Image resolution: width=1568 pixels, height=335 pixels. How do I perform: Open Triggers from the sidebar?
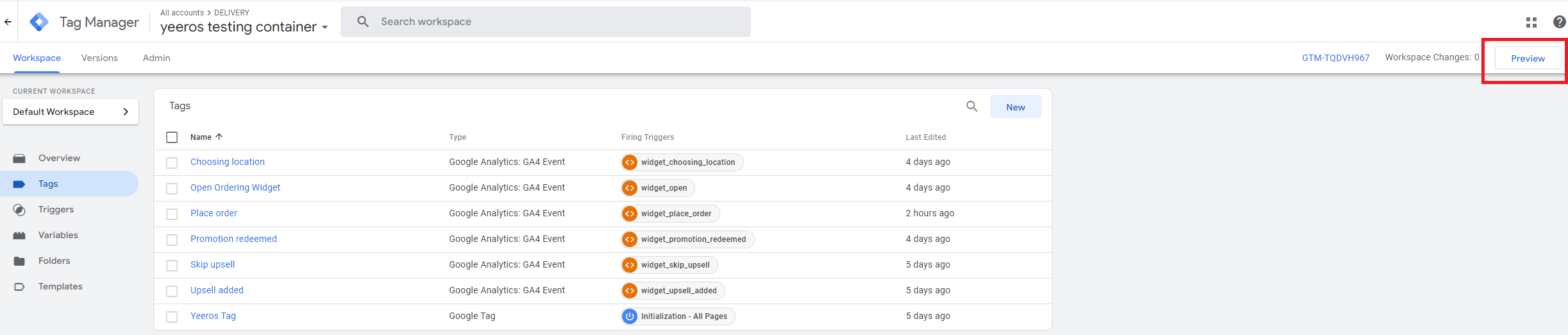click(56, 209)
